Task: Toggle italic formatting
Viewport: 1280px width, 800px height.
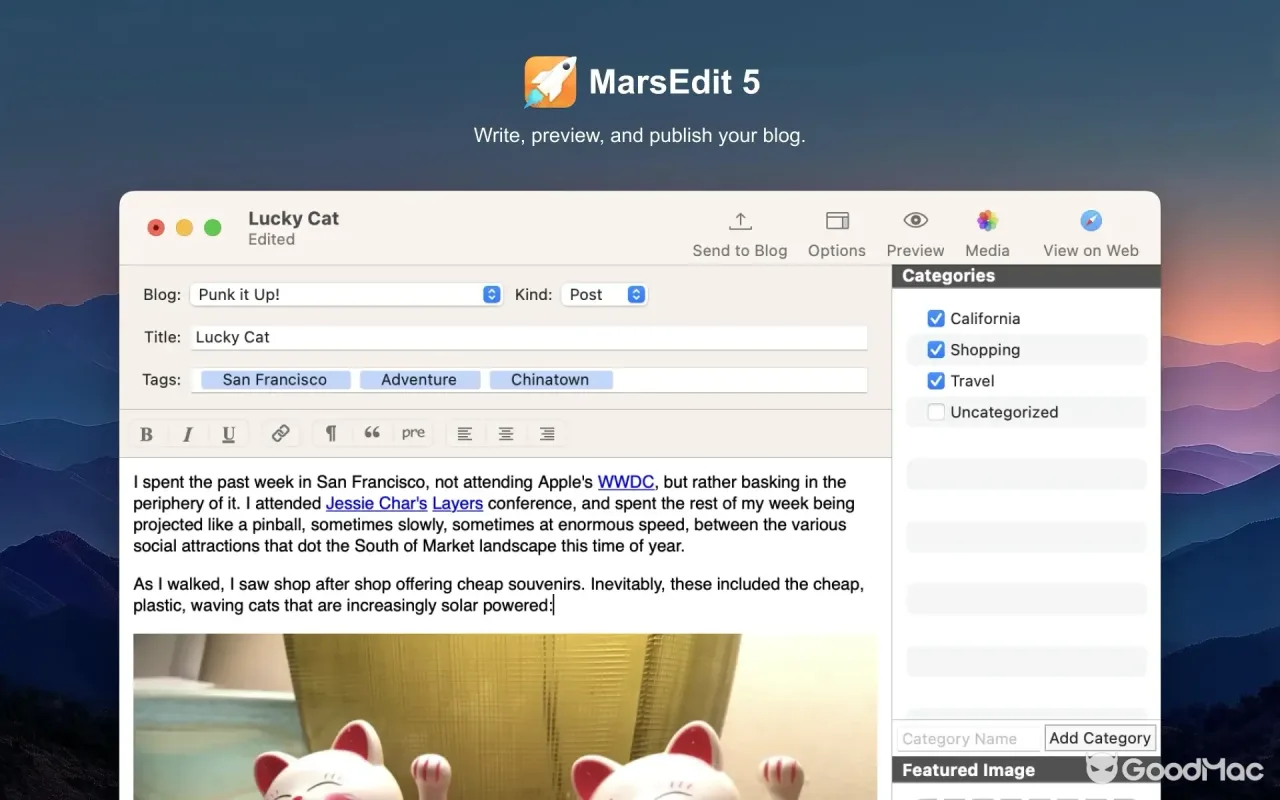Action: point(187,434)
